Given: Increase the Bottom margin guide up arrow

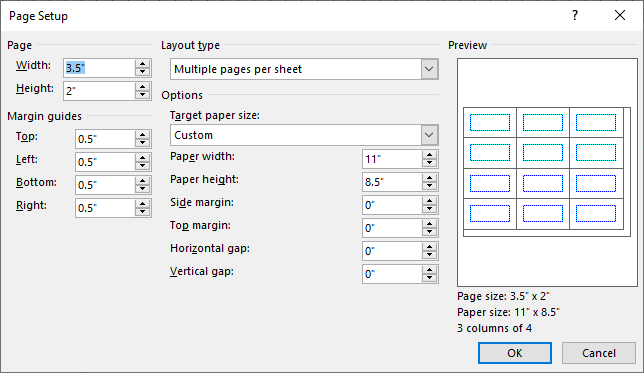Looking at the screenshot, I should [142, 181].
